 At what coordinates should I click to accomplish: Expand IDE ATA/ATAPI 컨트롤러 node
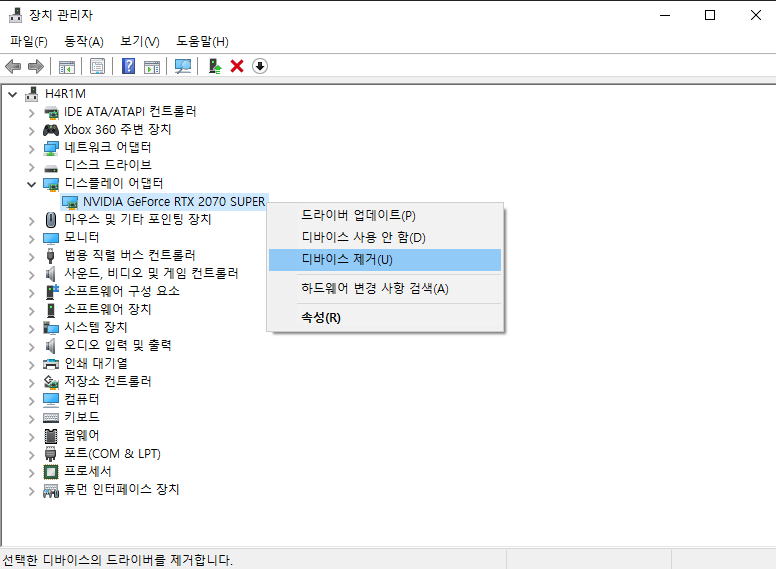pos(32,113)
